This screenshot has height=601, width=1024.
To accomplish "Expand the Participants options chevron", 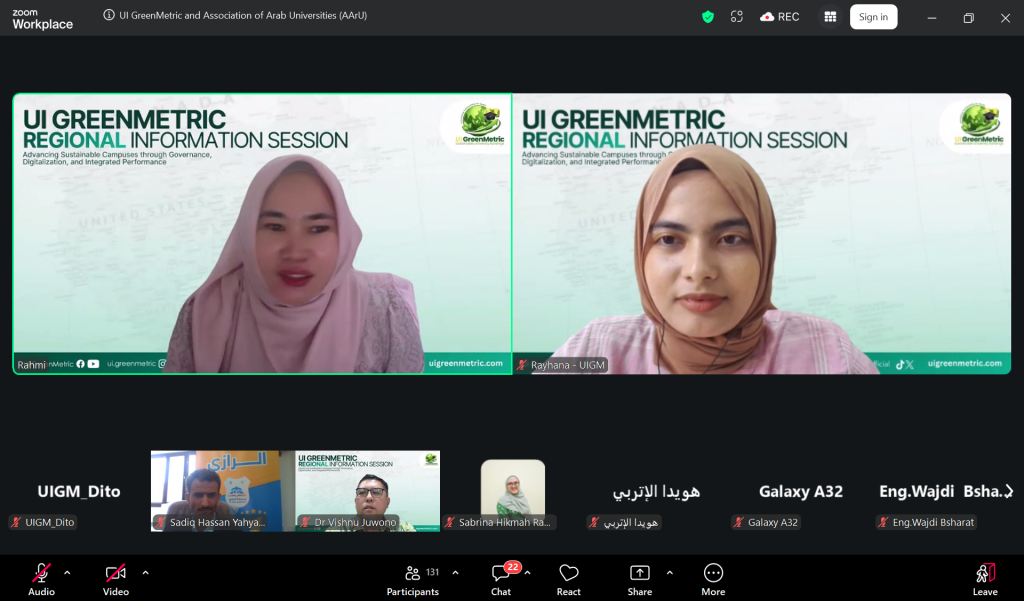I will click(x=455, y=573).
